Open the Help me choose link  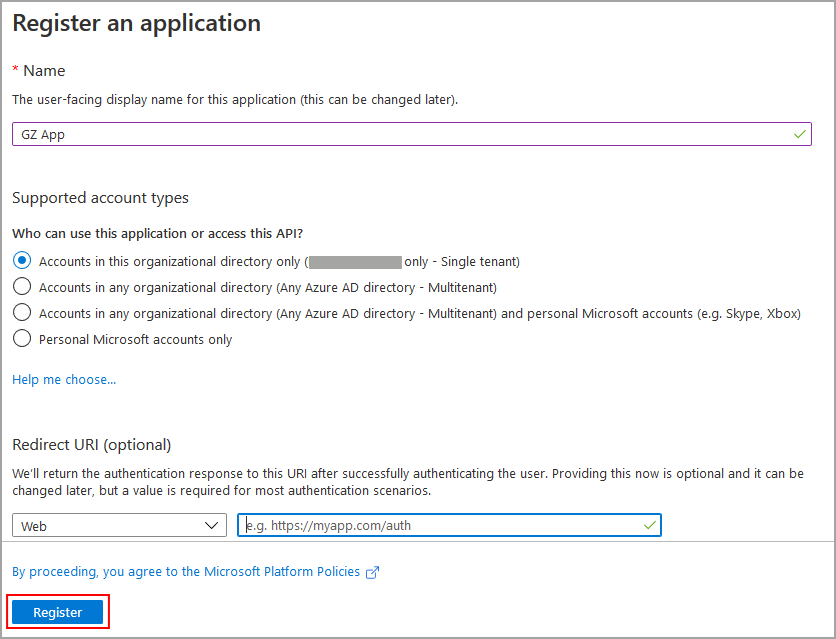tap(64, 380)
